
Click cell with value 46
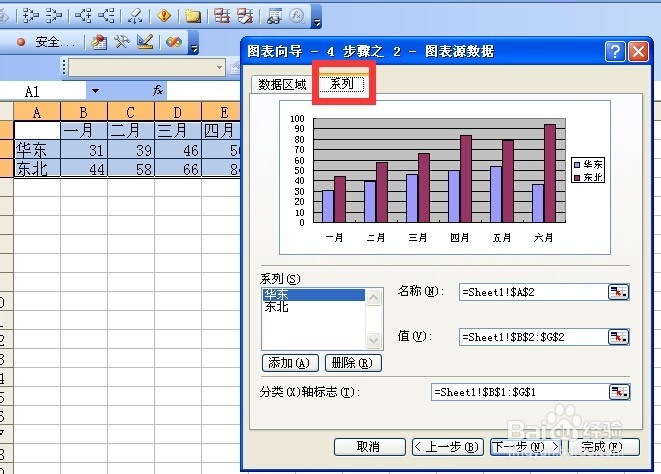pyautogui.click(x=178, y=149)
